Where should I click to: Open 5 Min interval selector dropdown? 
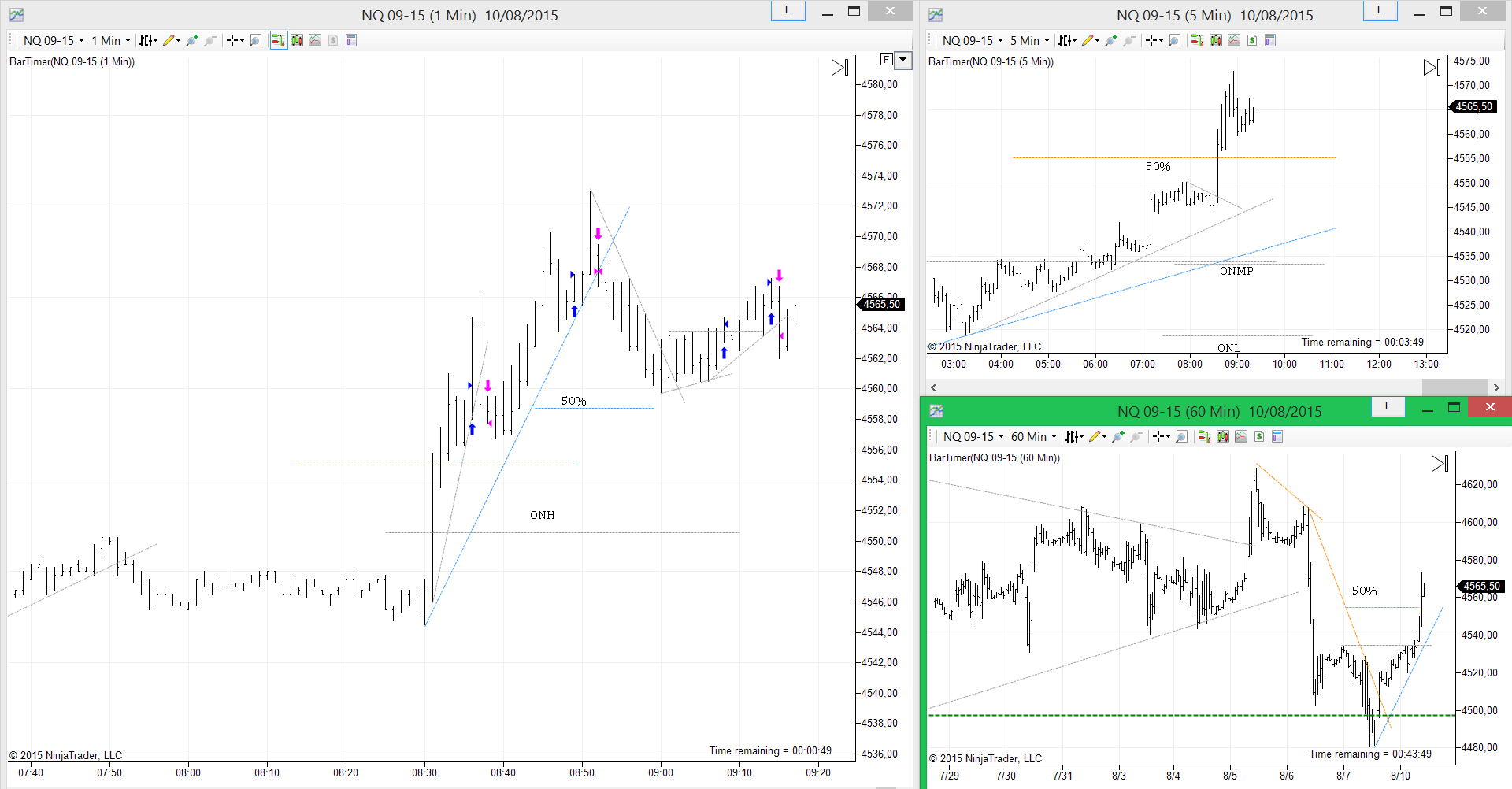[x=1030, y=40]
